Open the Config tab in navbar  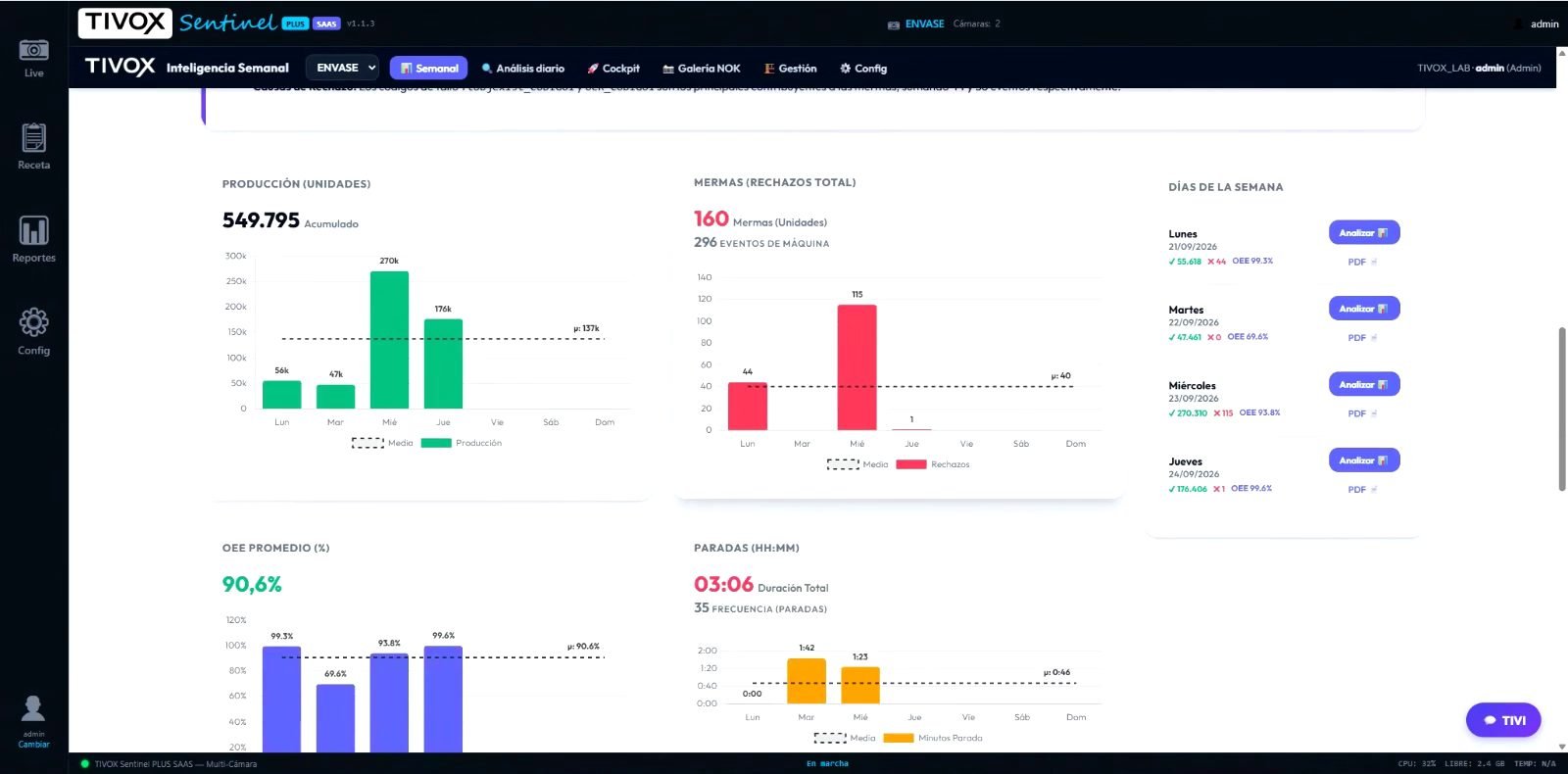(x=863, y=69)
